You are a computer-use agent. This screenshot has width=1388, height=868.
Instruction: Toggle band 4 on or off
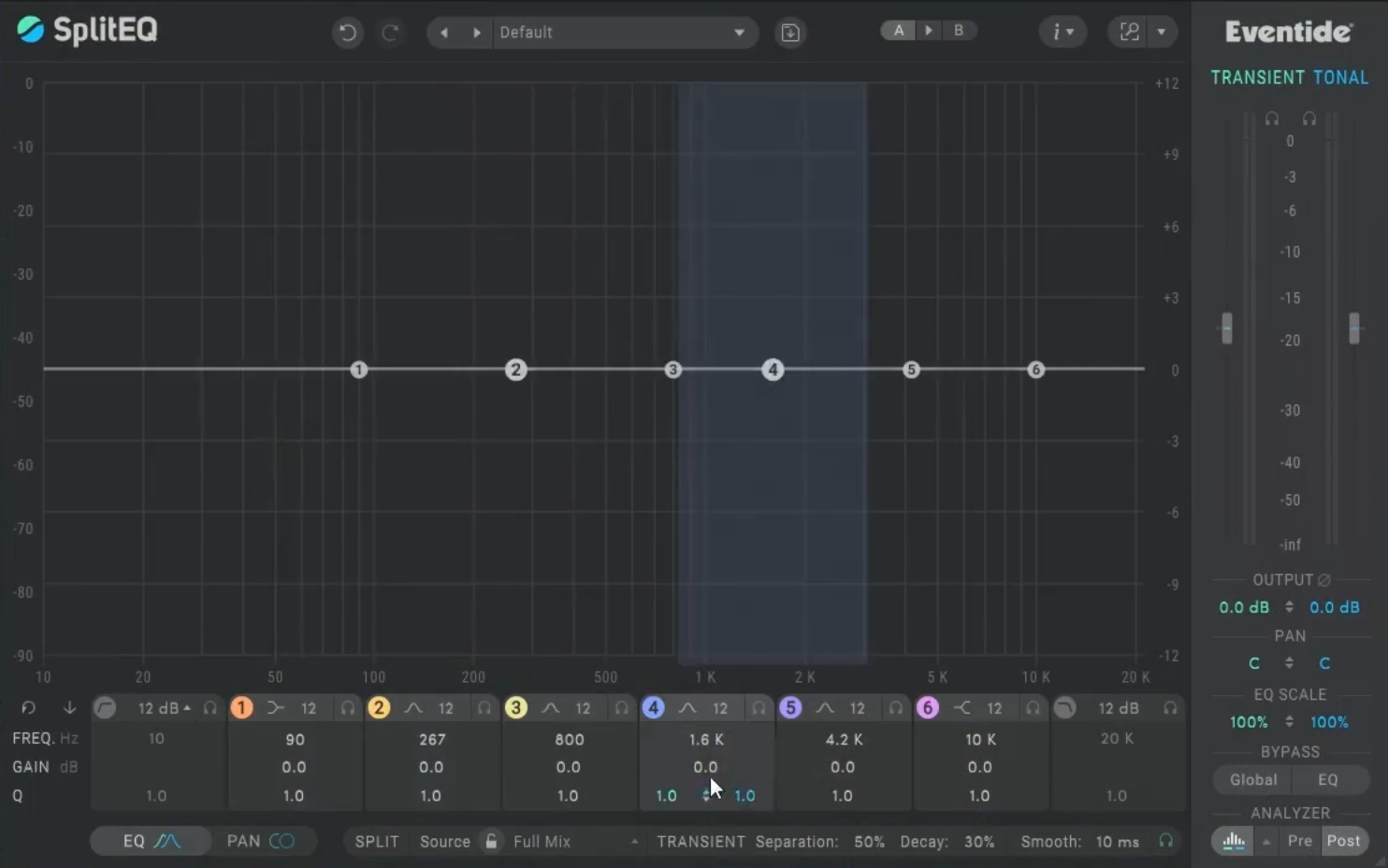[x=653, y=708]
